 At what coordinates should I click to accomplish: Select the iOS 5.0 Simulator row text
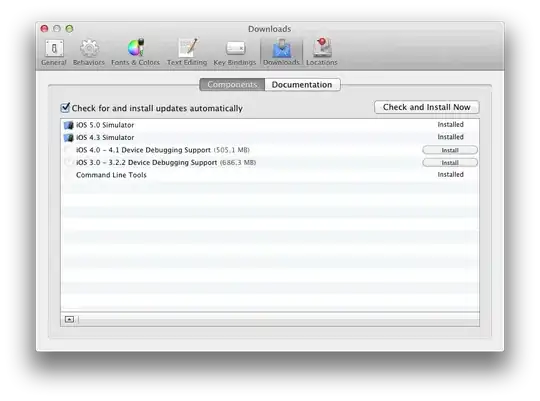(105, 125)
